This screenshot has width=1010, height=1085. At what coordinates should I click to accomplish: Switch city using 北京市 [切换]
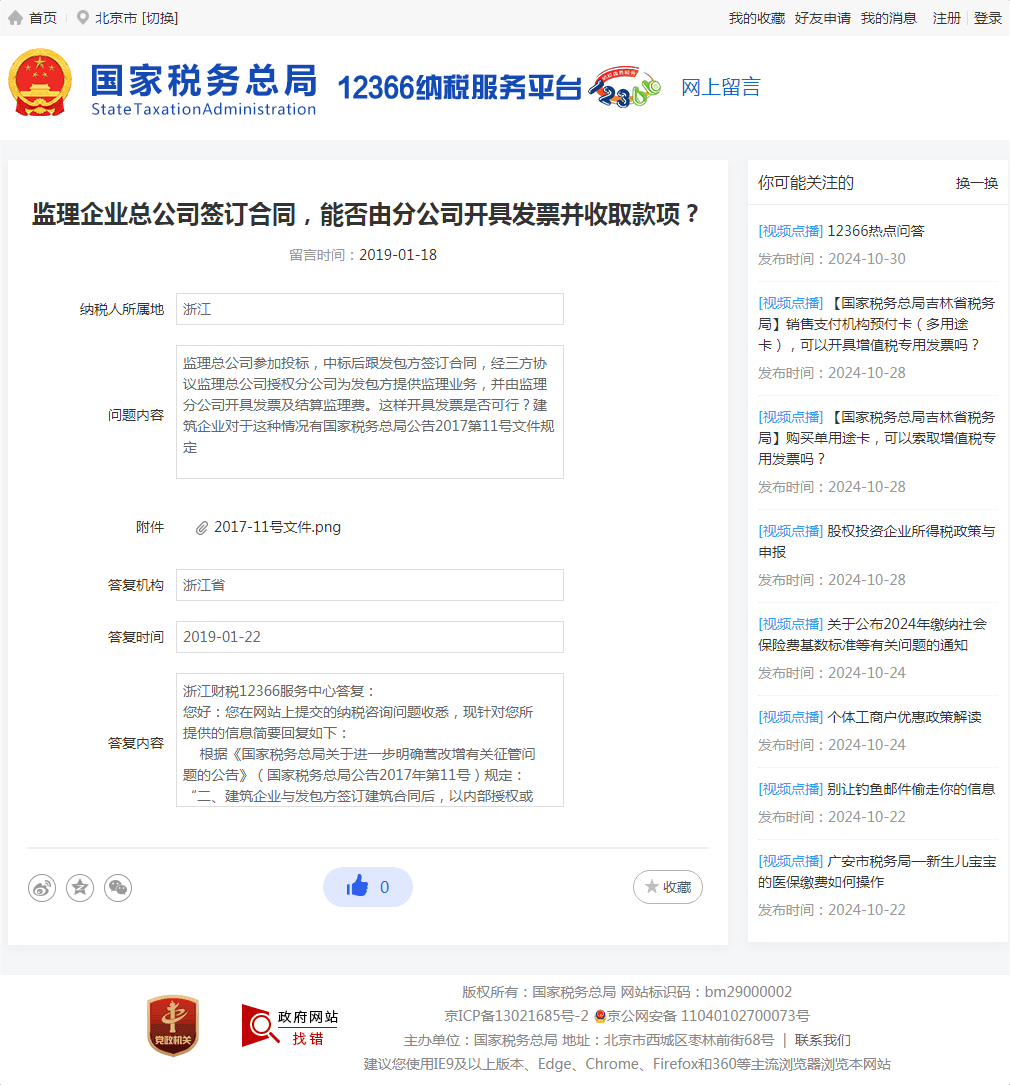136,18
